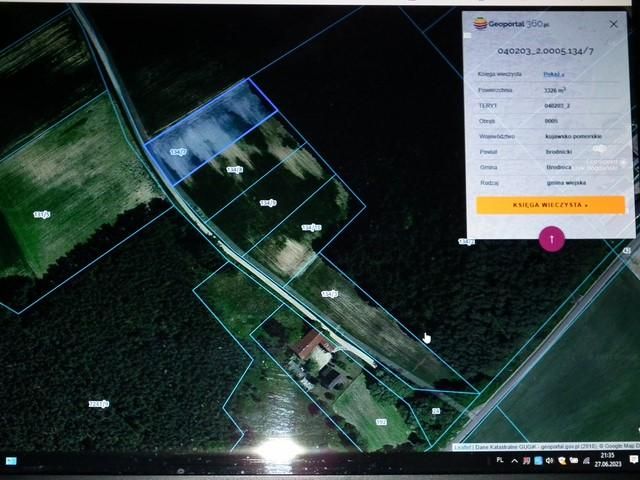Open the Windows notification center icon
The image size is (640, 480).
[633, 460]
